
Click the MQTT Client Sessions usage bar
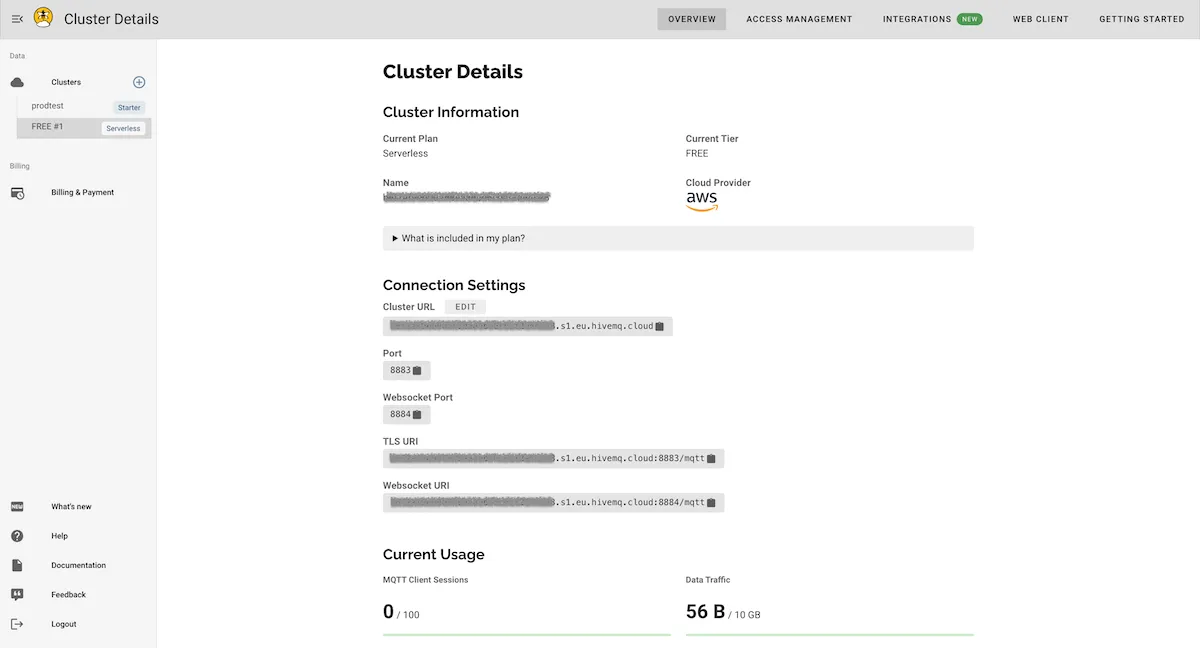point(527,634)
